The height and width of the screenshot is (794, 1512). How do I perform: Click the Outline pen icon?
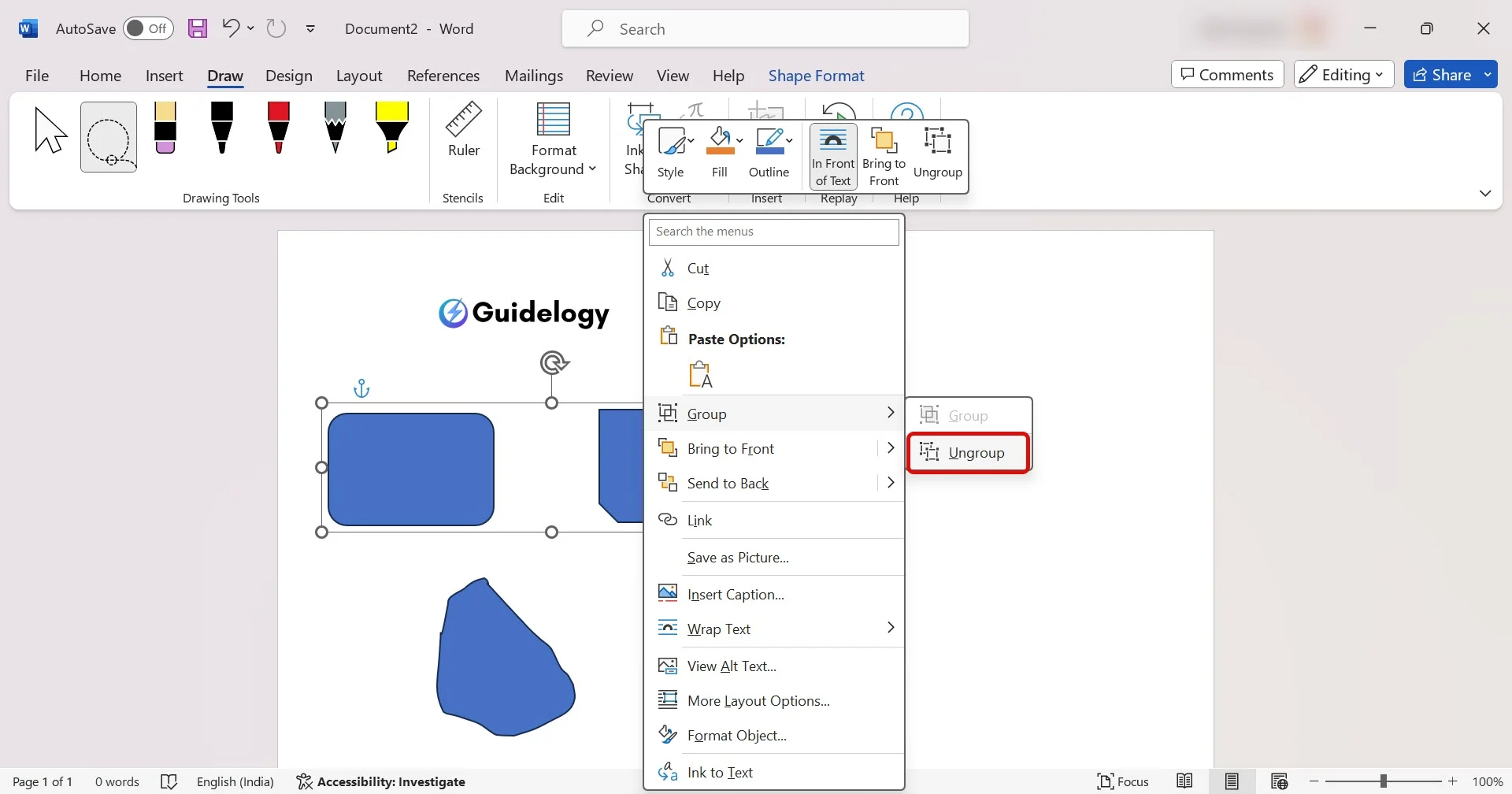coord(769,142)
